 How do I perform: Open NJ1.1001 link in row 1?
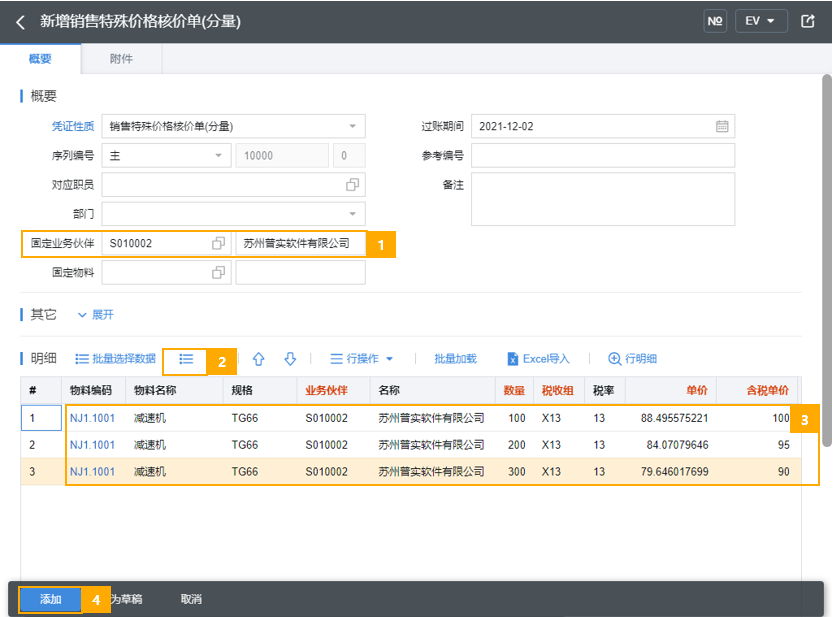click(93, 419)
